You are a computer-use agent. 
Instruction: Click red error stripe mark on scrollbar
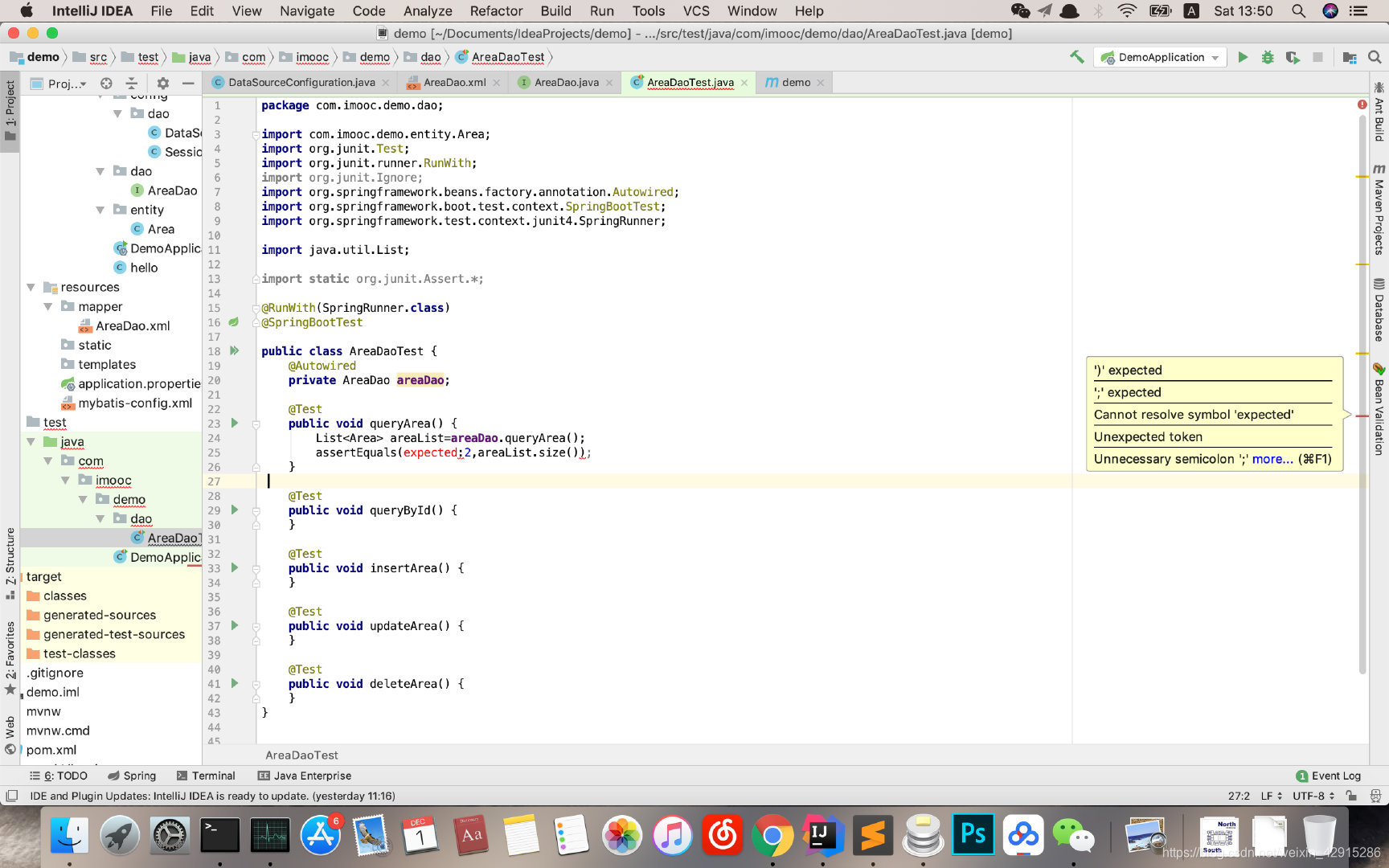point(1362,416)
